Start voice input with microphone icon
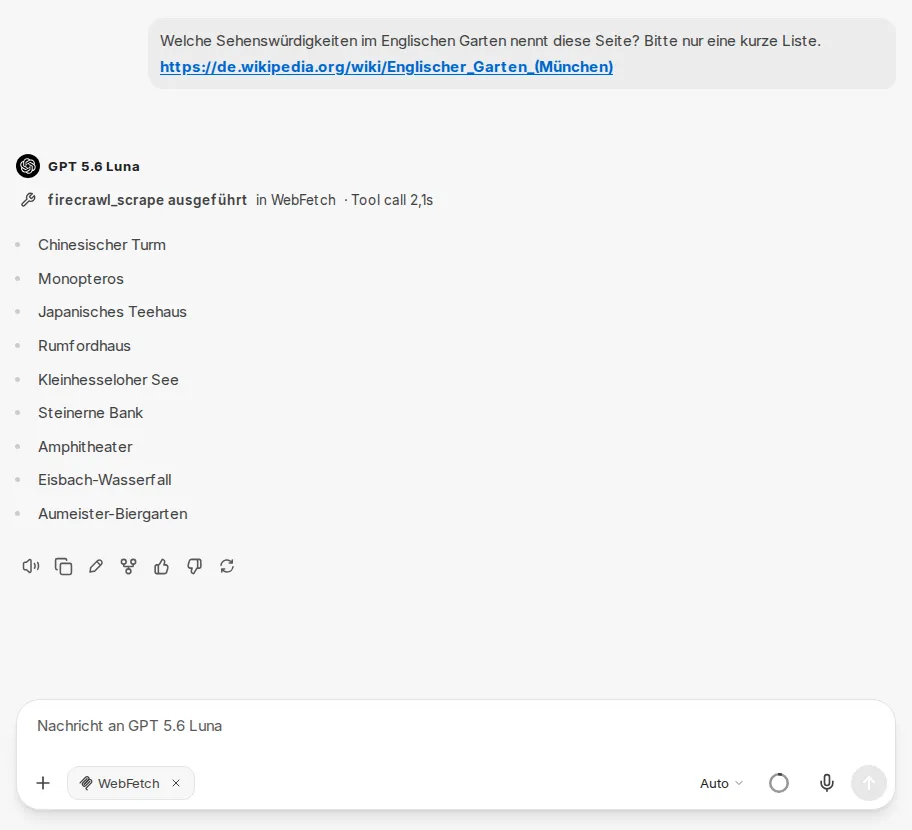This screenshot has height=830, width=912. point(826,783)
